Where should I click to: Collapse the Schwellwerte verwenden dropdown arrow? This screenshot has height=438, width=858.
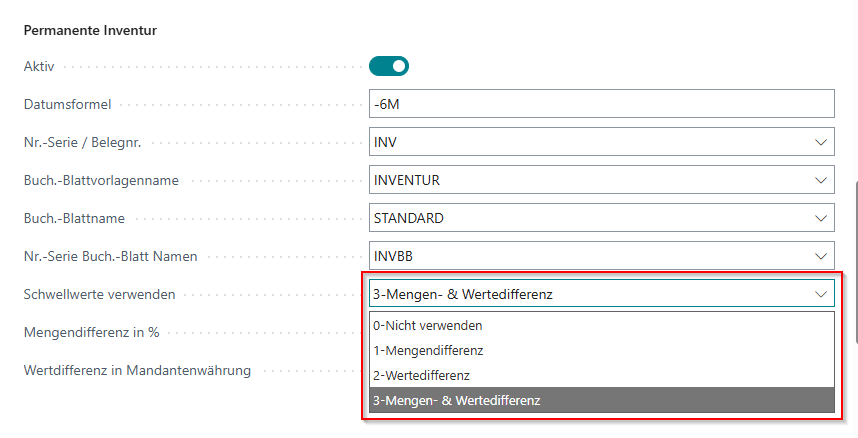(820, 294)
